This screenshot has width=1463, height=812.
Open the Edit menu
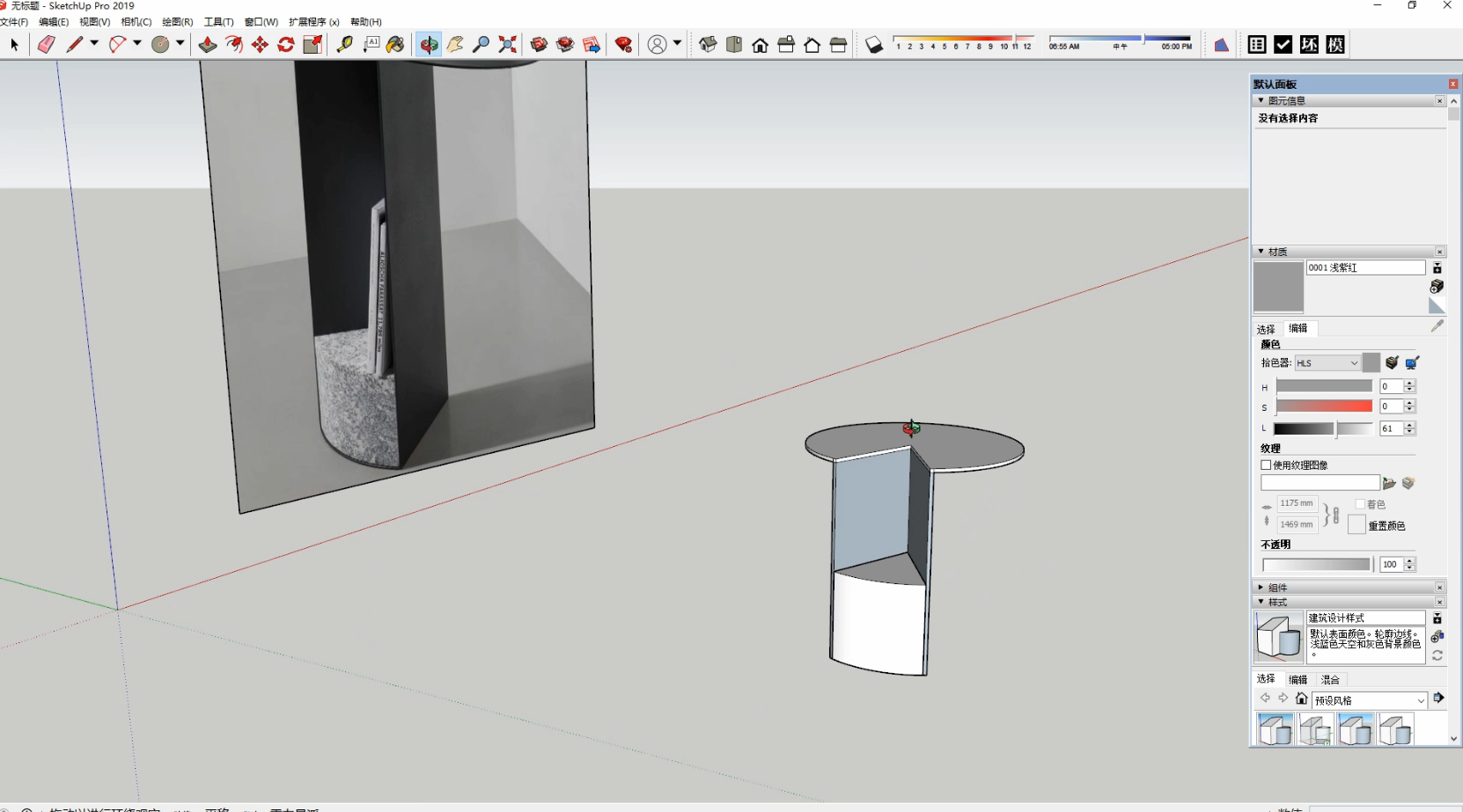tap(54, 22)
